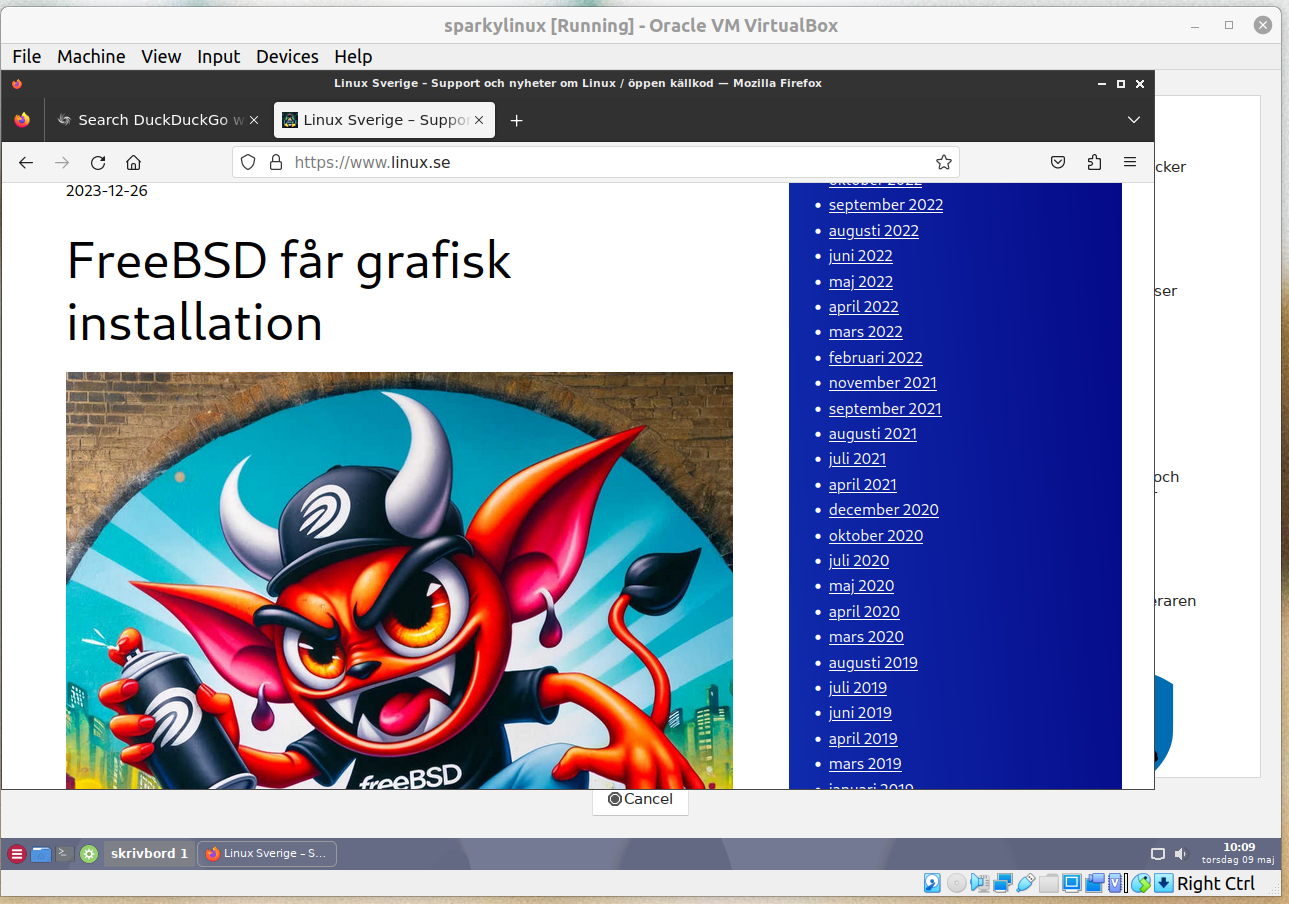Click the VirtualBox recording indicator
This screenshot has width=1289, height=904.
tap(1095, 883)
